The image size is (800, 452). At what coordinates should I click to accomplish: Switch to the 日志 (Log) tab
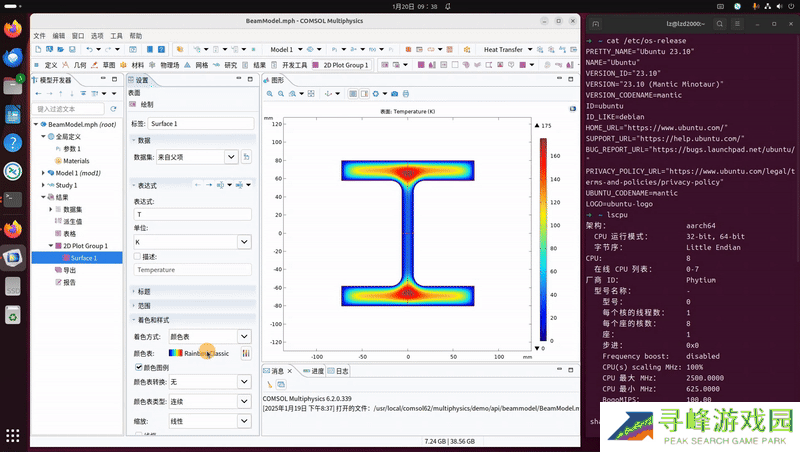[x=338, y=371]
